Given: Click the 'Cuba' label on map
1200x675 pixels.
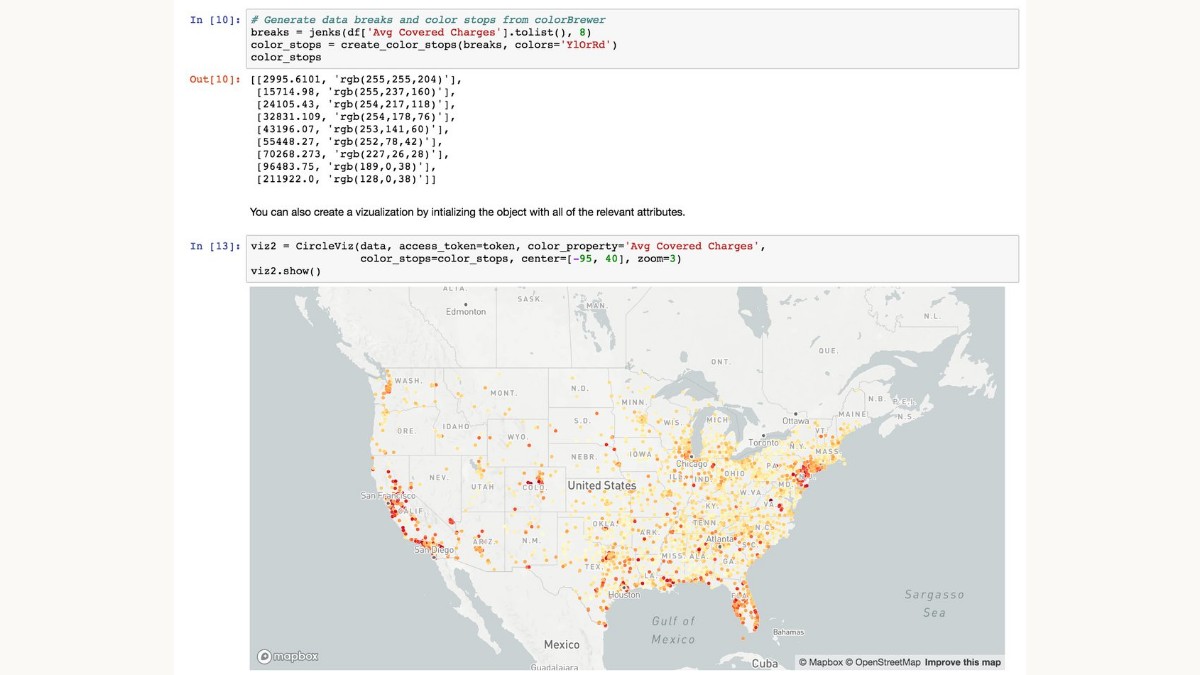Looking at the screenshot, I should click(764, 663).
